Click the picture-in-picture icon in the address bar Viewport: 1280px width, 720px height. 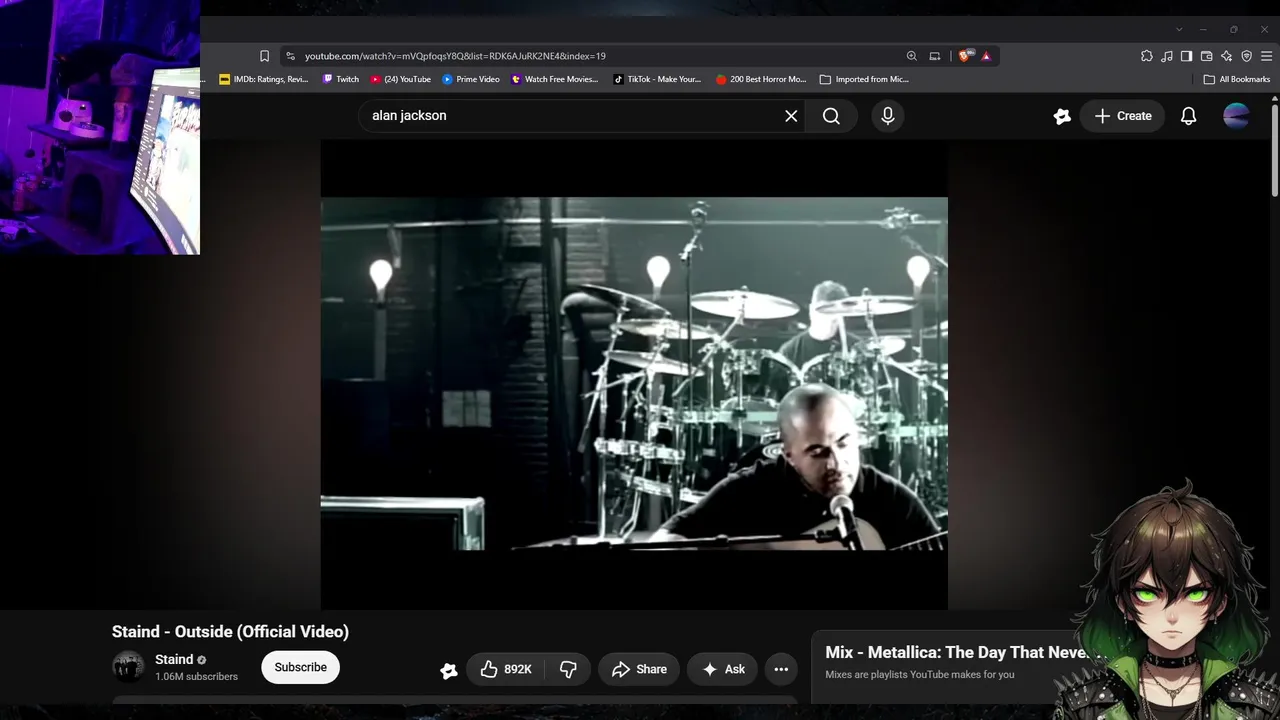click(935, 56)
